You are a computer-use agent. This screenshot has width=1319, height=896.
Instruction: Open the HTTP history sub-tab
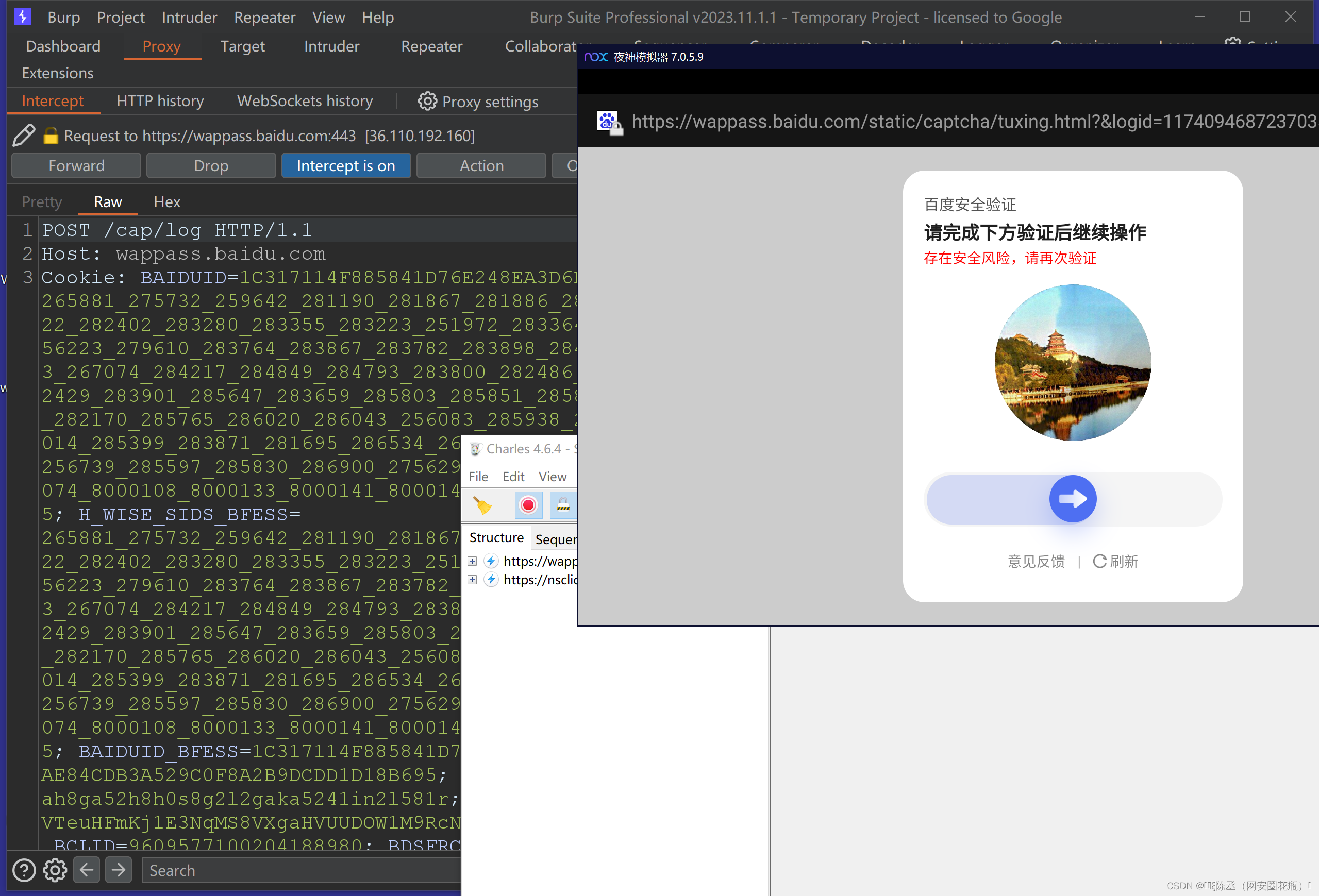(x=160, y=101)
